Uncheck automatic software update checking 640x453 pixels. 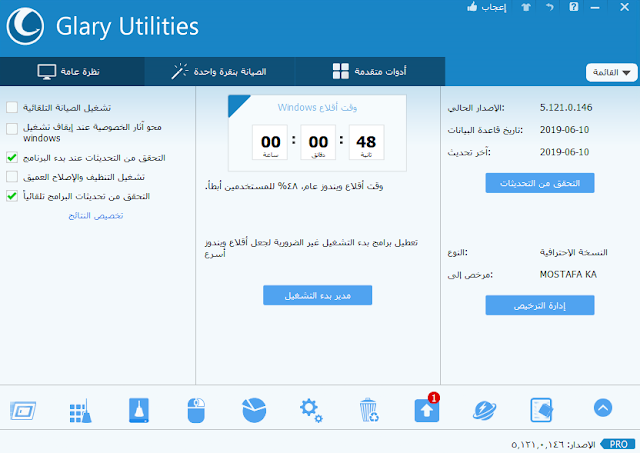(12, 196)
